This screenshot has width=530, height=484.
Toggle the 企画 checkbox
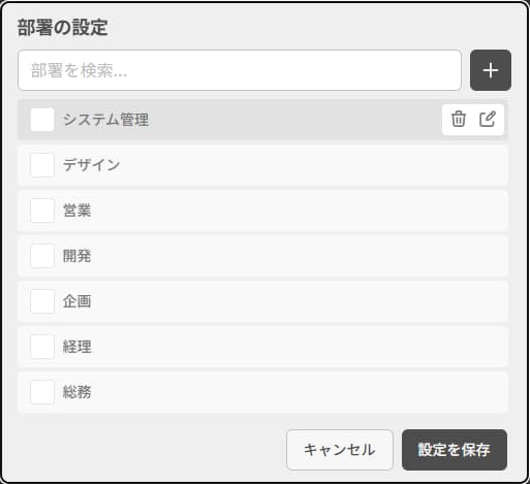(42, 301)
